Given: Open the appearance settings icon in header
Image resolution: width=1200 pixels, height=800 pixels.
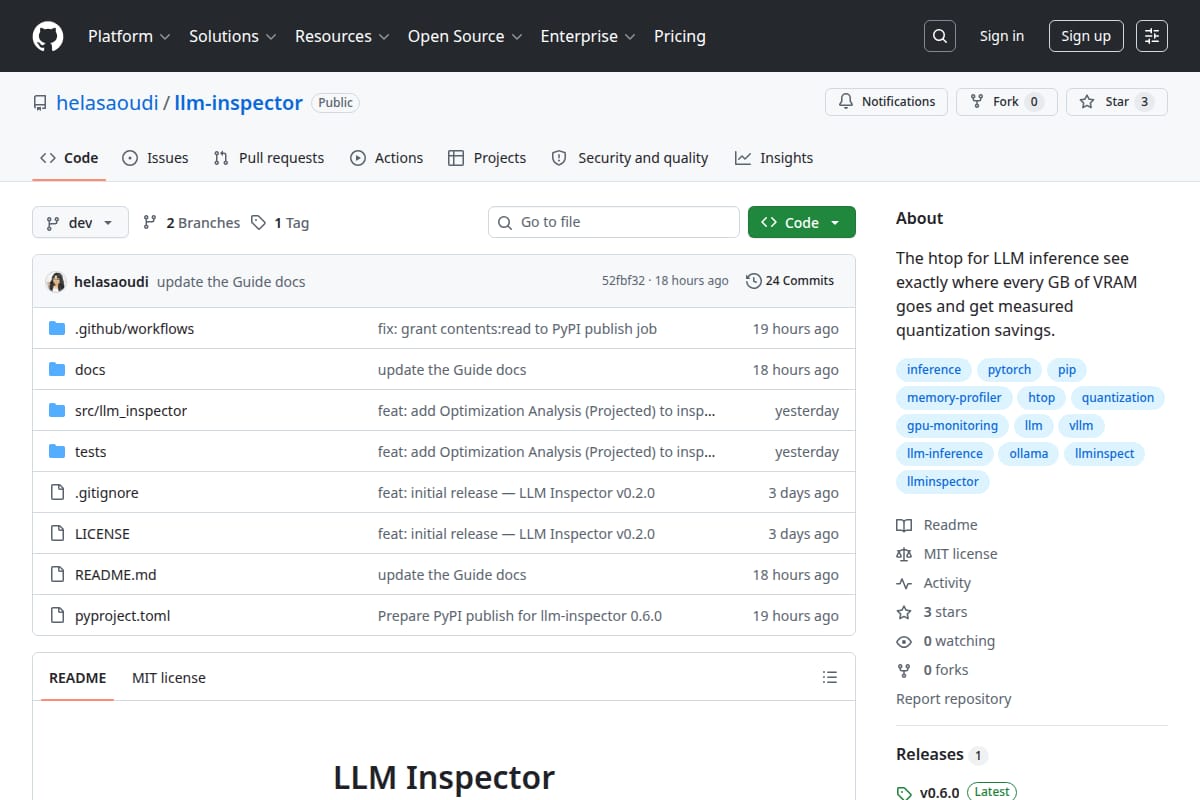Looking at the screenshot, I should [1152, 36].
